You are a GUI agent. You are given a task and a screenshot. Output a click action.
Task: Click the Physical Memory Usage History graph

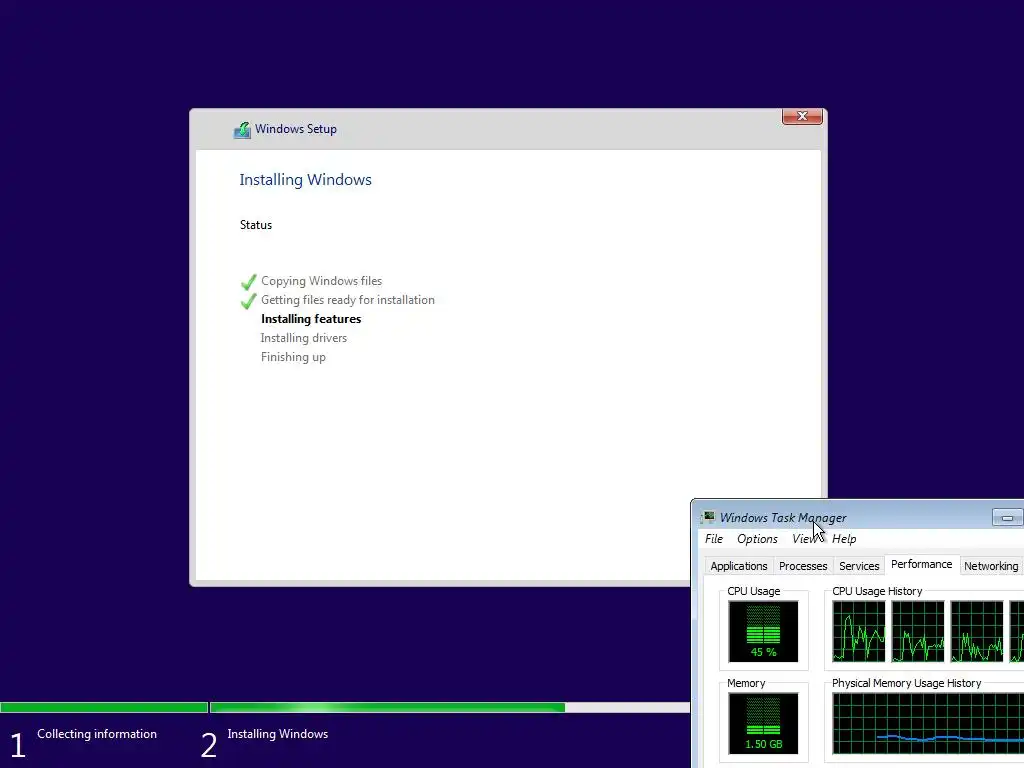tap(928, 724)
